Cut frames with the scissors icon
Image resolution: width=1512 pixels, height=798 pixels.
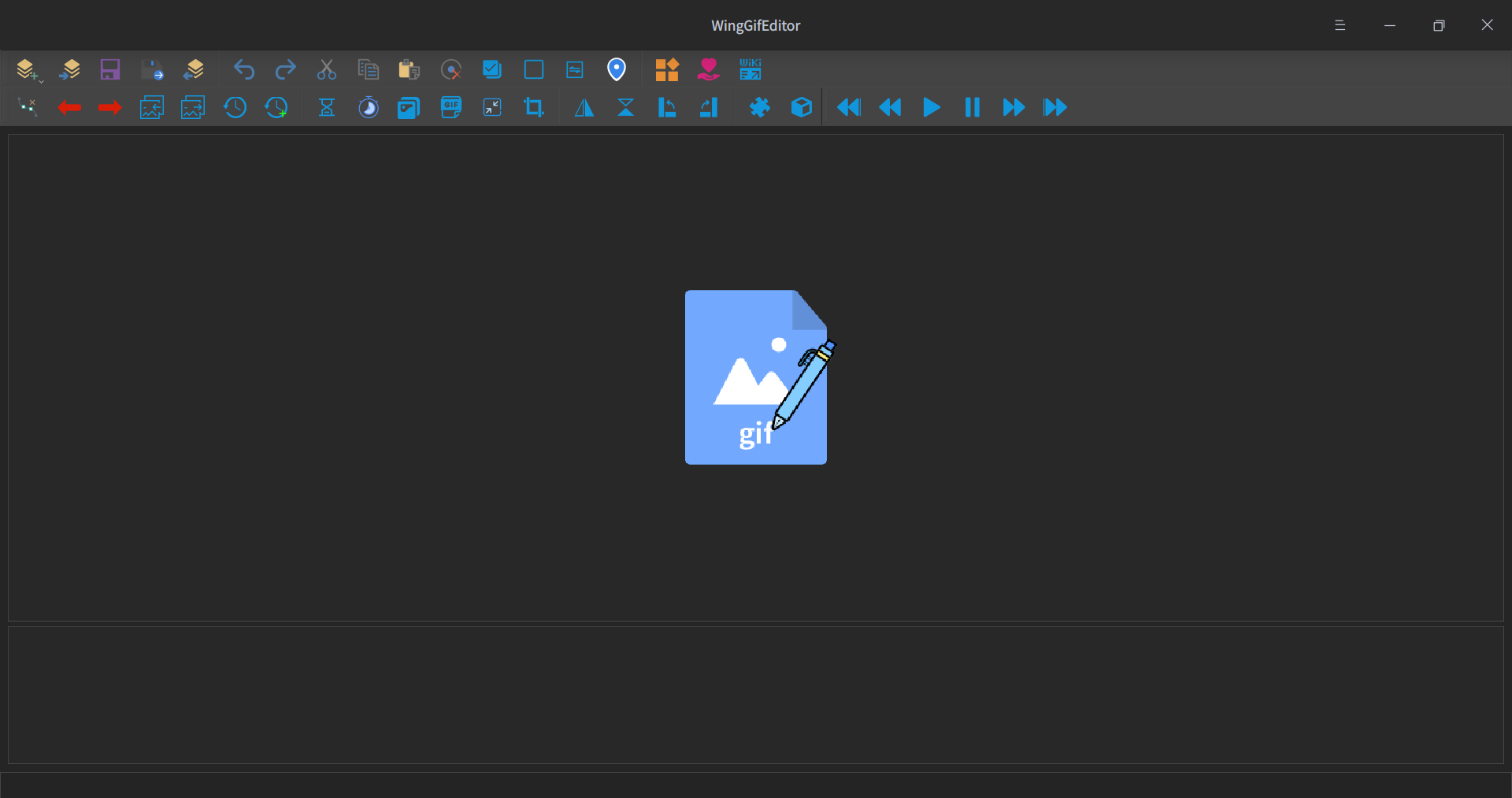pos(327,70)
